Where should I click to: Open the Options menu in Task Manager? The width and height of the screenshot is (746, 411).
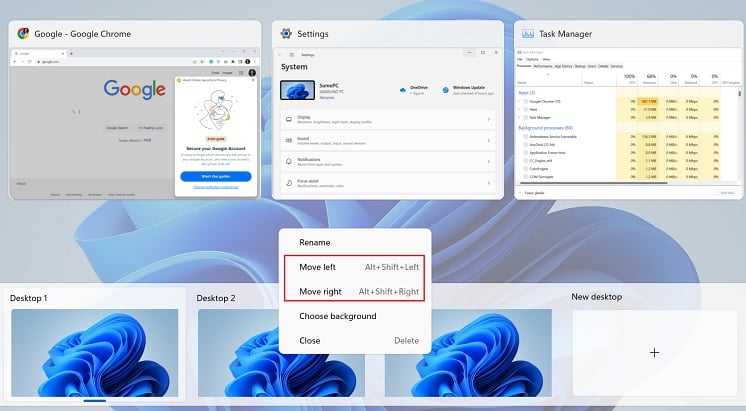[x=532, y=59]
